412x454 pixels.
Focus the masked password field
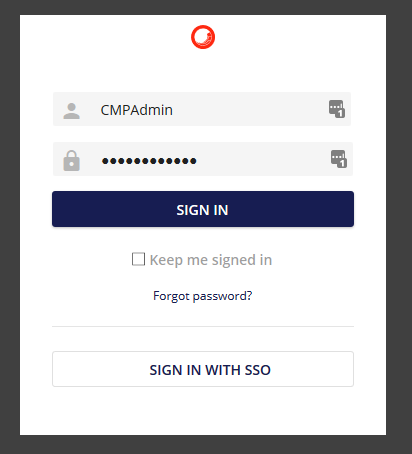pos(203,159)
